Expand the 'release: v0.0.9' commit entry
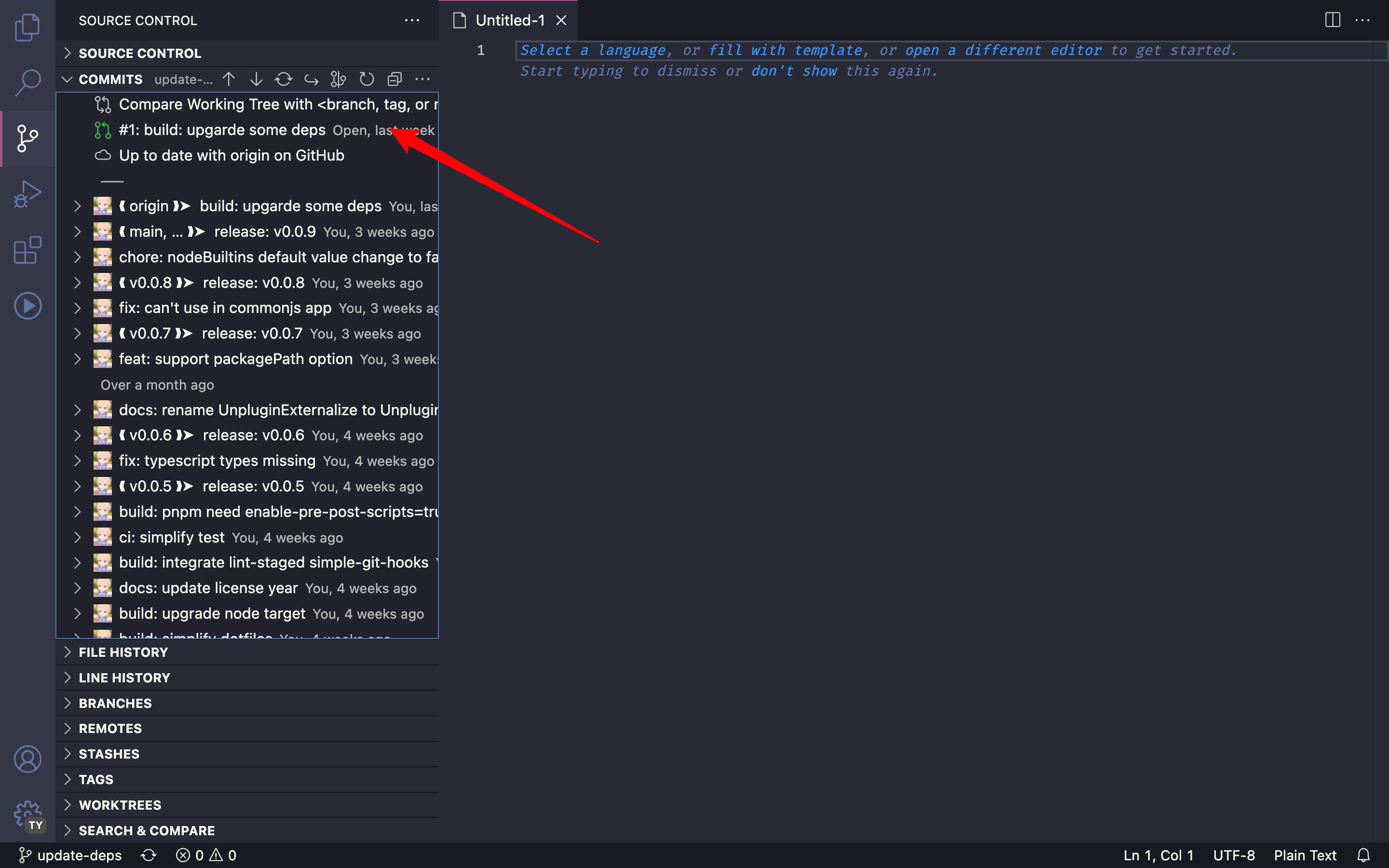Viewport: 1389px width, 868px height. tap(78, 231)
